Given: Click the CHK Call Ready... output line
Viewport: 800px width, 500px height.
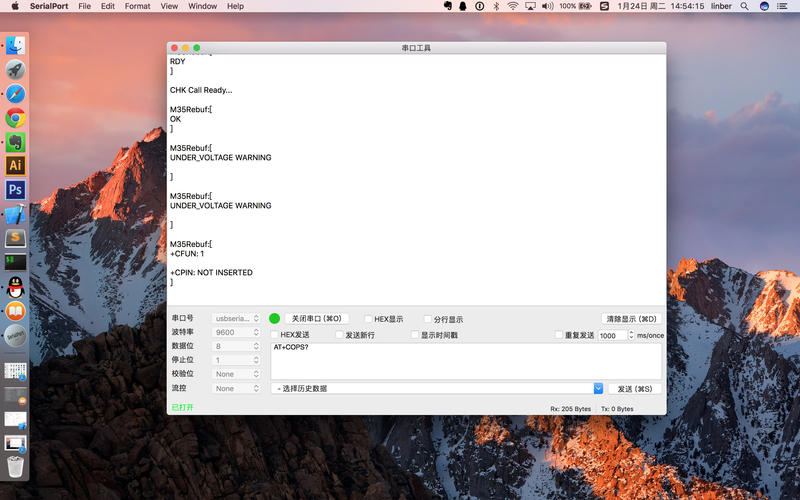Looking at the screenshot, I should (x=201, y=90).
